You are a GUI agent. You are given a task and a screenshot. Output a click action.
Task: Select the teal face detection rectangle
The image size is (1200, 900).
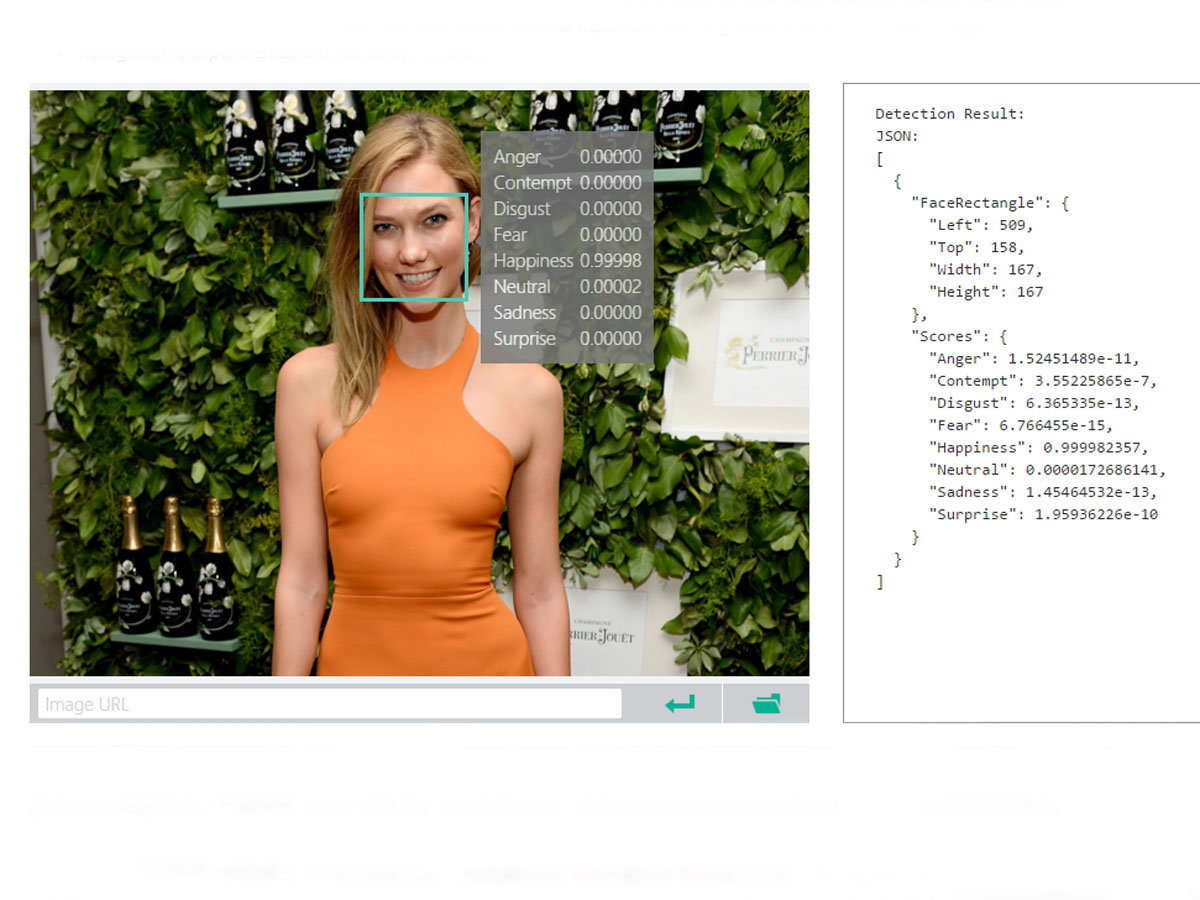(x=414, y=247)
